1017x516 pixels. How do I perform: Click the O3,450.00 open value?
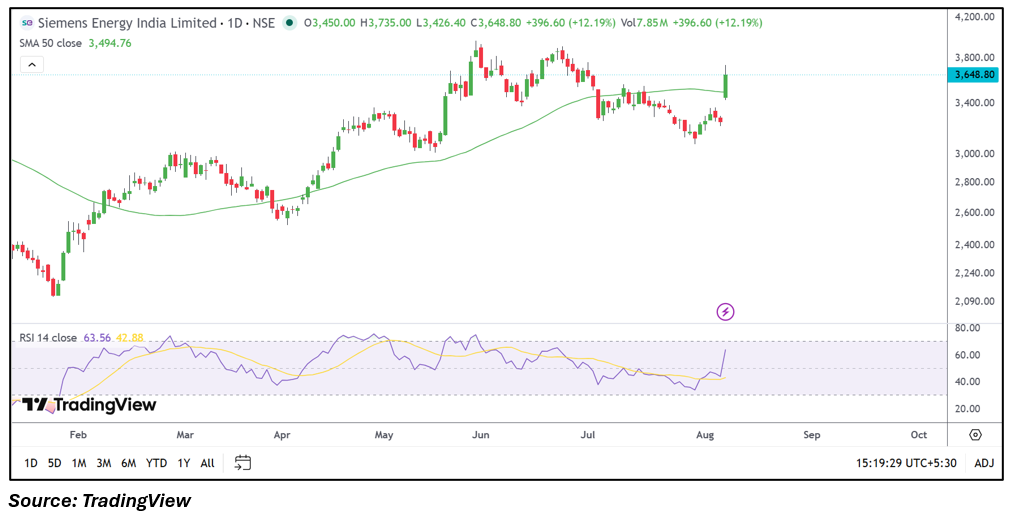pyautogui.click(x=329, y=23)
